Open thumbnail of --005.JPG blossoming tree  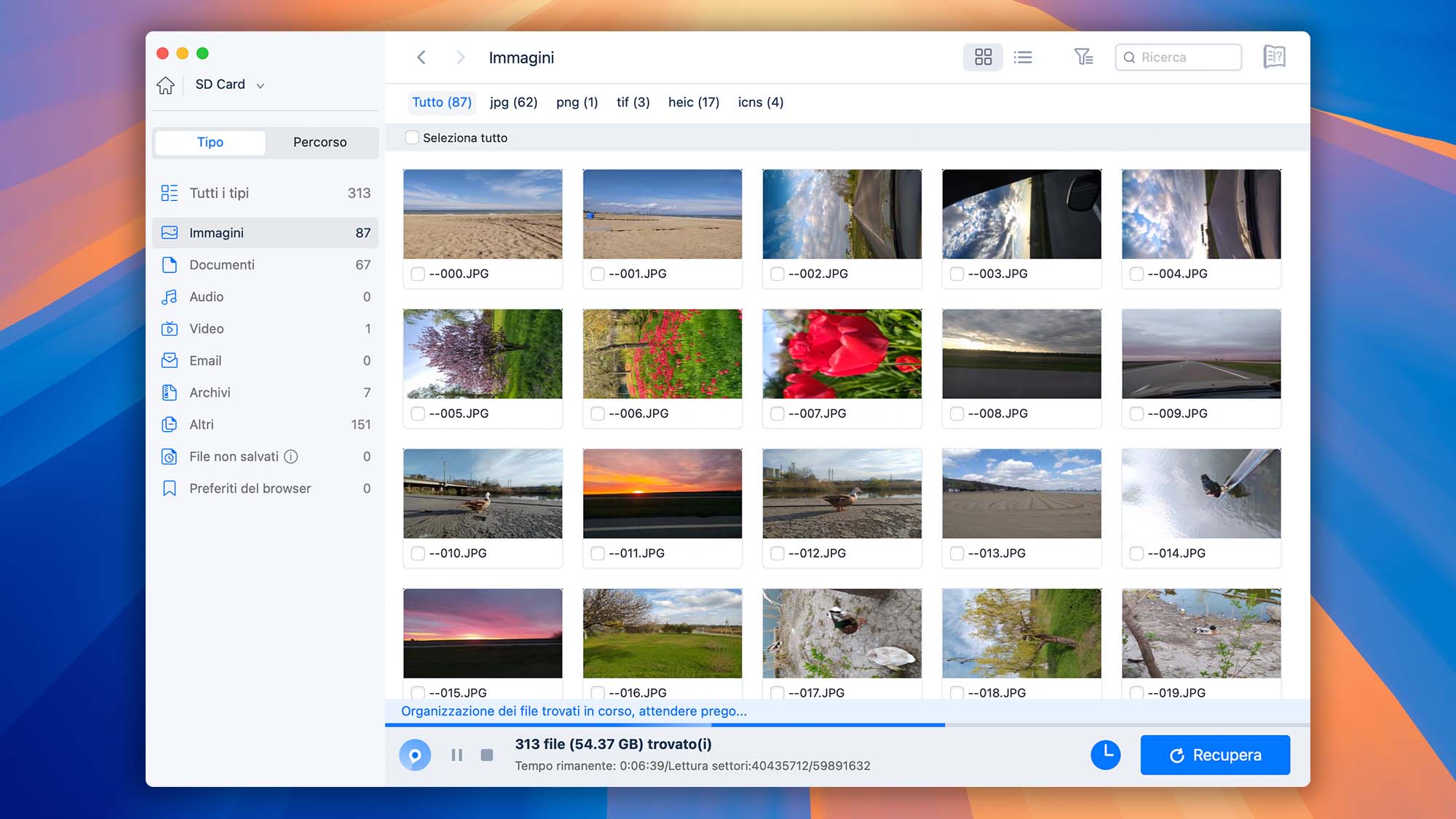click(483, 354)
